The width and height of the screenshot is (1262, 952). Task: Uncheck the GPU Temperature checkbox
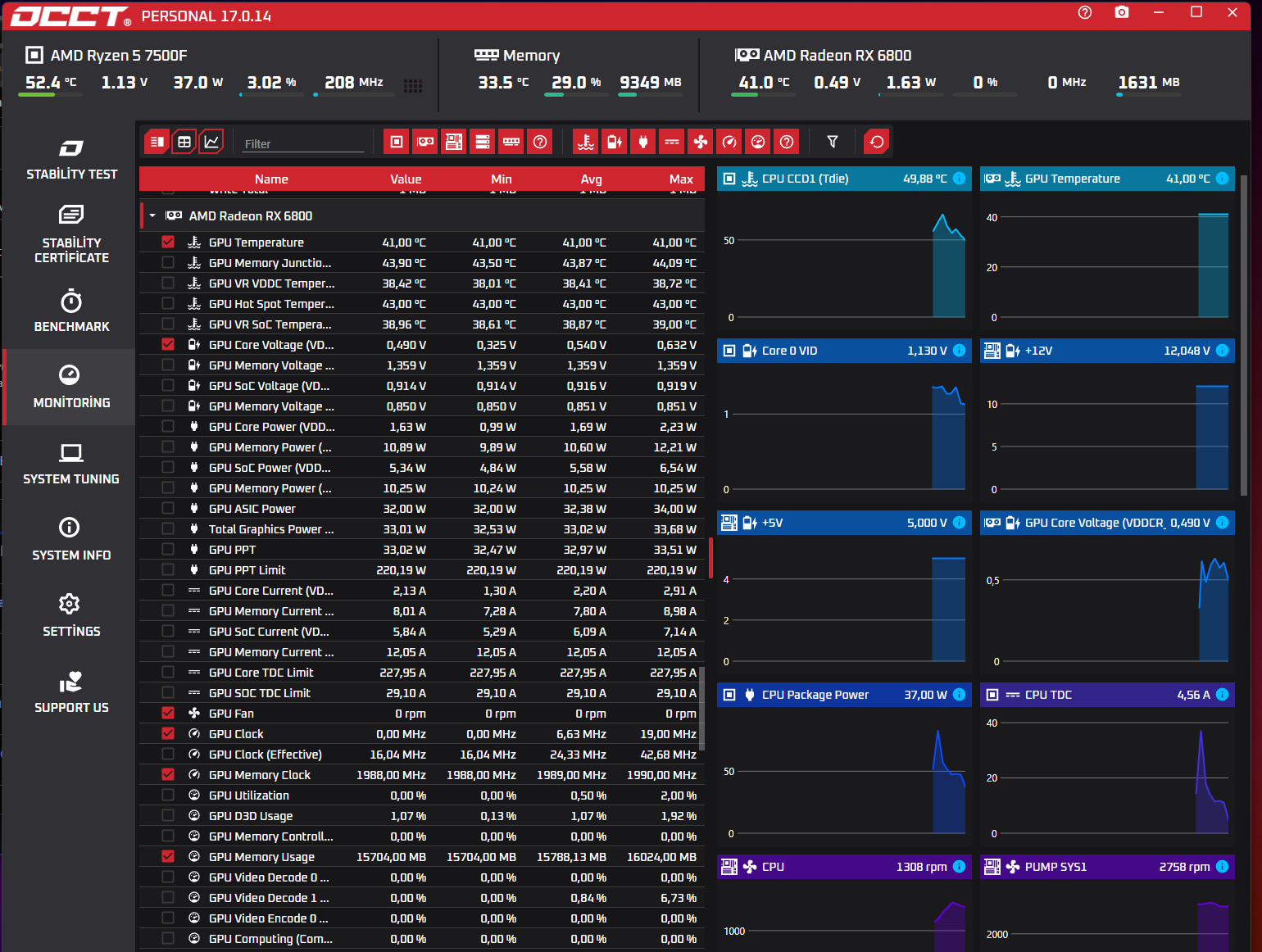click(x=168, y=242)
